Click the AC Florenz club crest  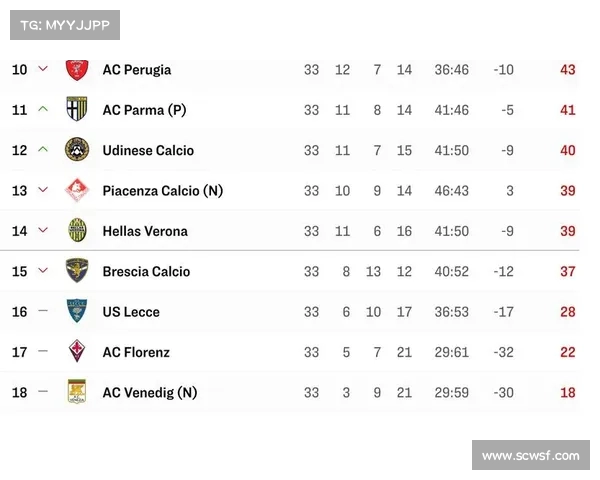coord(77,351)
